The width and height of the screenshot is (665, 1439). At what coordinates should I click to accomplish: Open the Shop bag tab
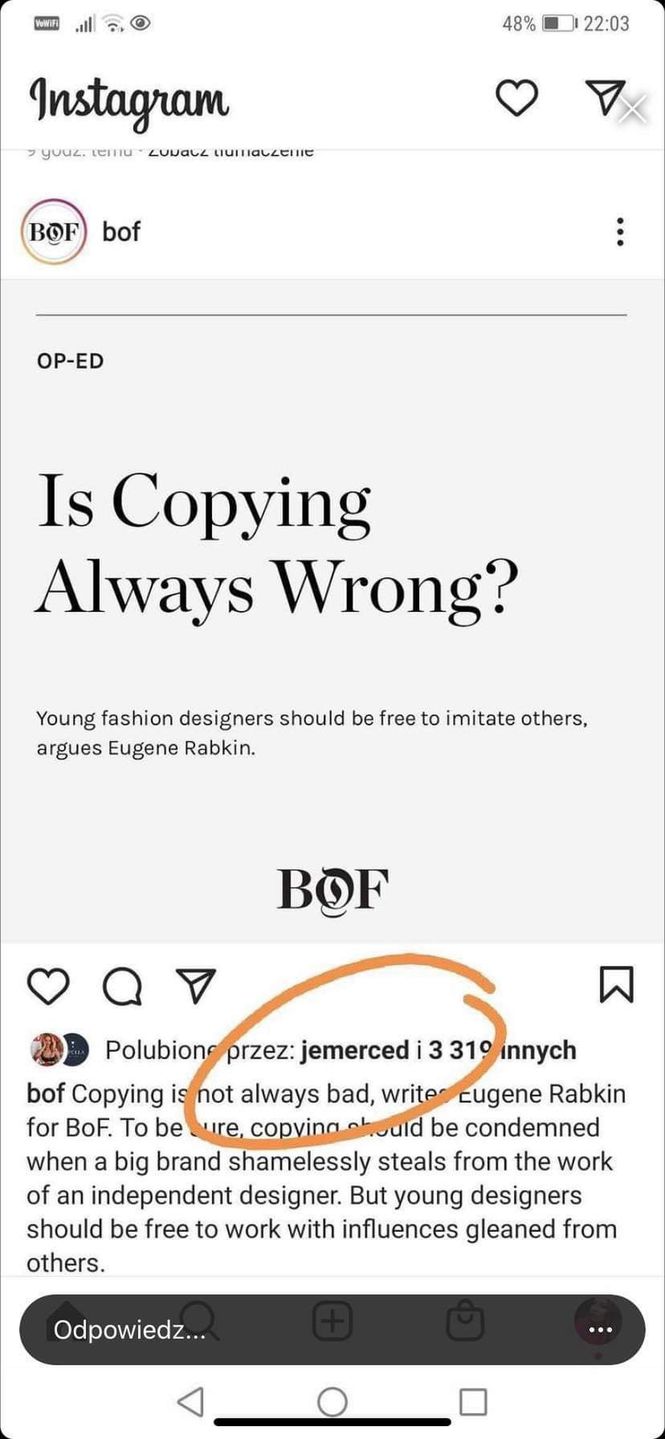click(464, 1322)
